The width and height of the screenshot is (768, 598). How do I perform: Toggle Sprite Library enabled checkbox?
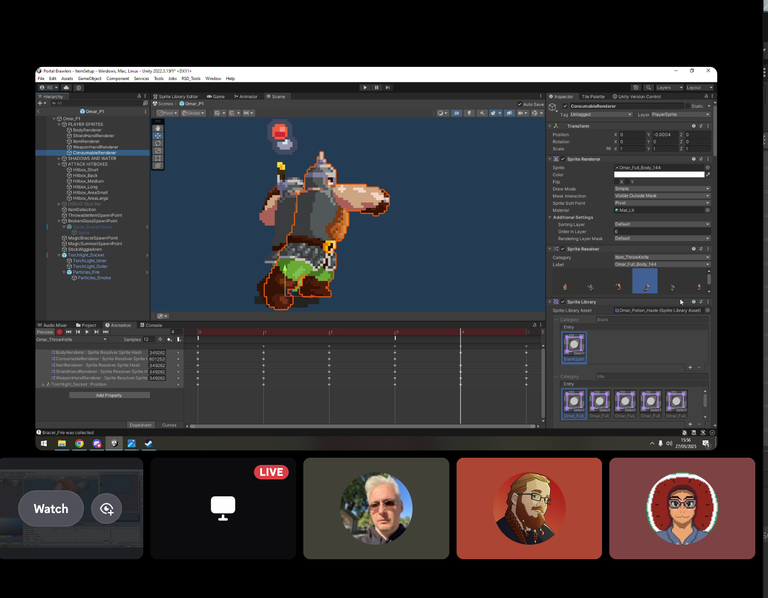point(562,302)
